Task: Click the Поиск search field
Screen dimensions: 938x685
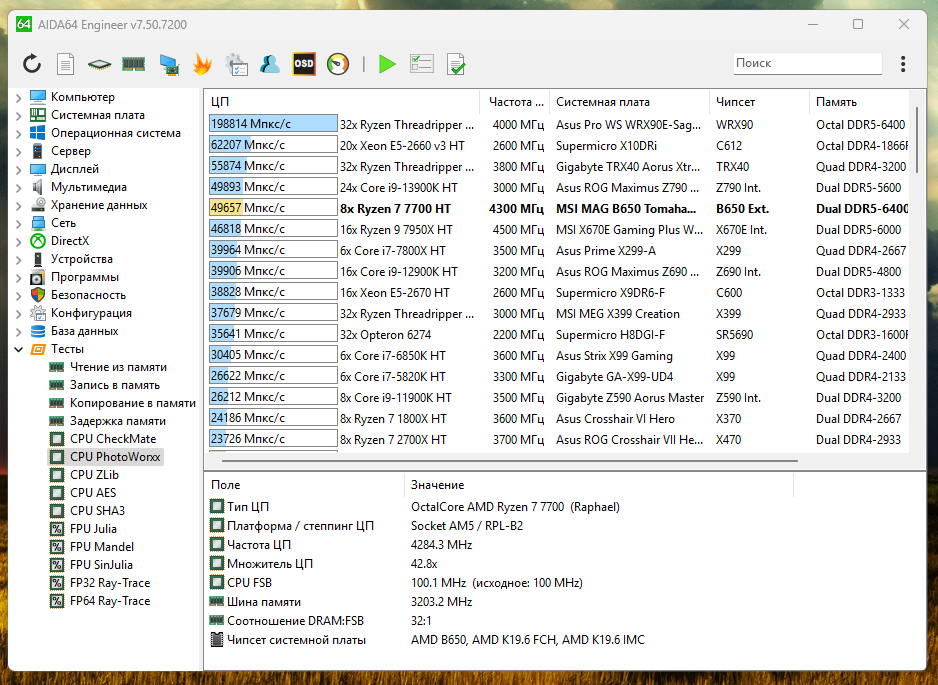Action: 808,63
